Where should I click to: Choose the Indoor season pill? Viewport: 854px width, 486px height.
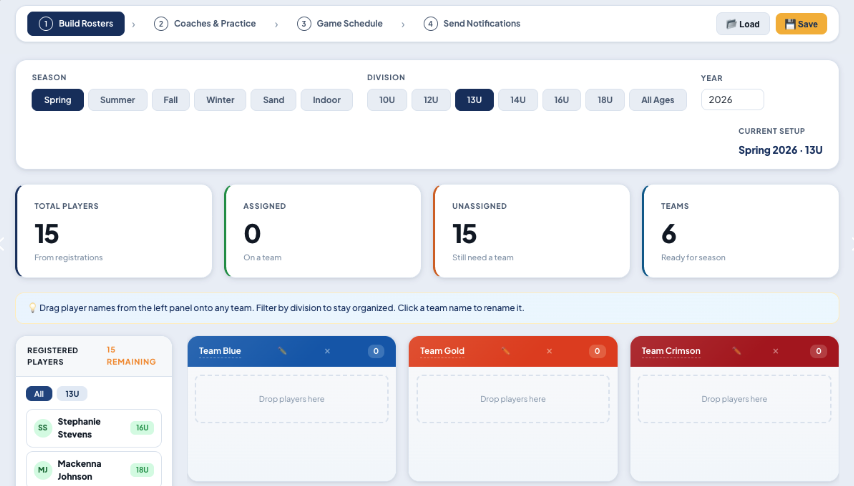(326, 100)
